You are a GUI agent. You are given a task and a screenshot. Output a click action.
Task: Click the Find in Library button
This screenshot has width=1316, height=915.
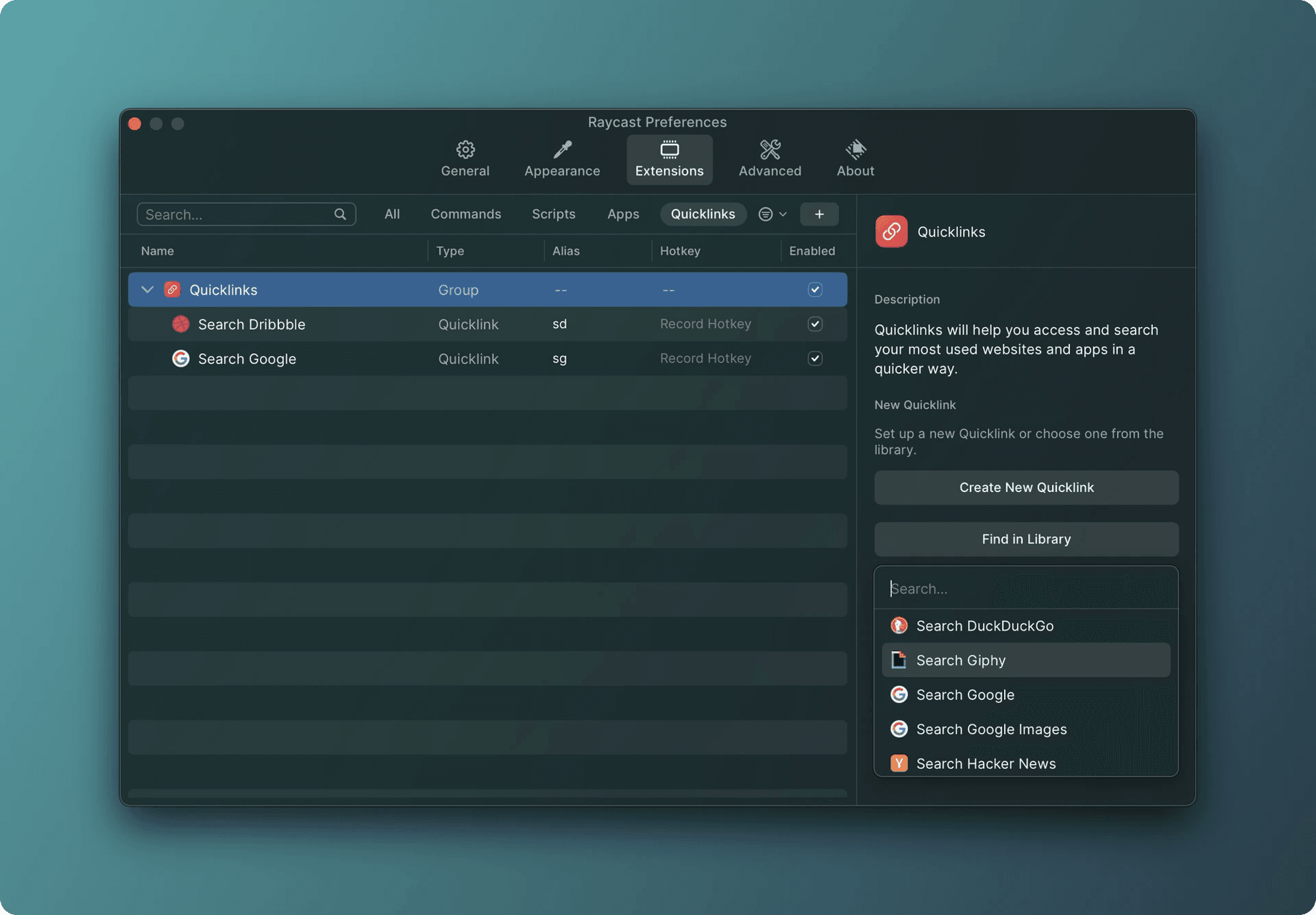(1025, 539)
